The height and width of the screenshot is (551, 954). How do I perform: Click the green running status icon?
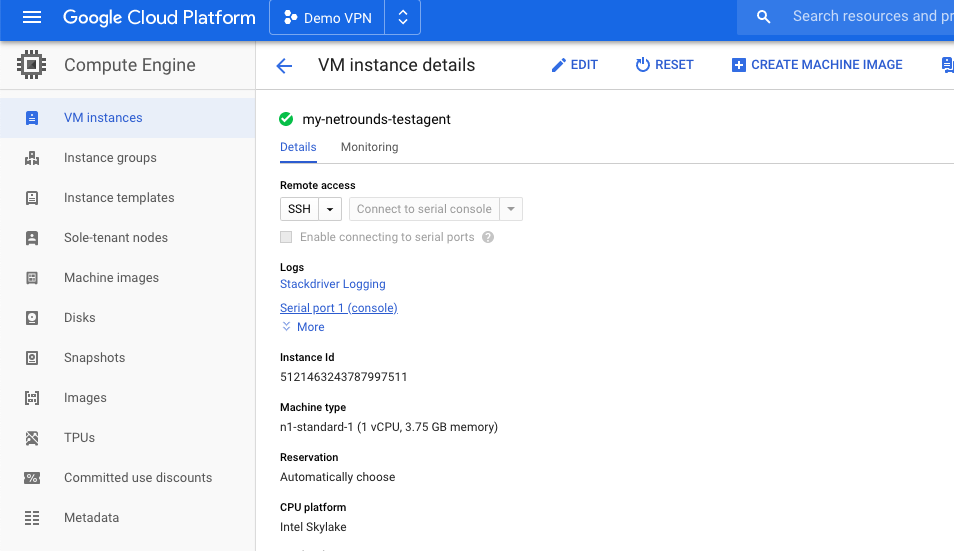coord(286,119)
